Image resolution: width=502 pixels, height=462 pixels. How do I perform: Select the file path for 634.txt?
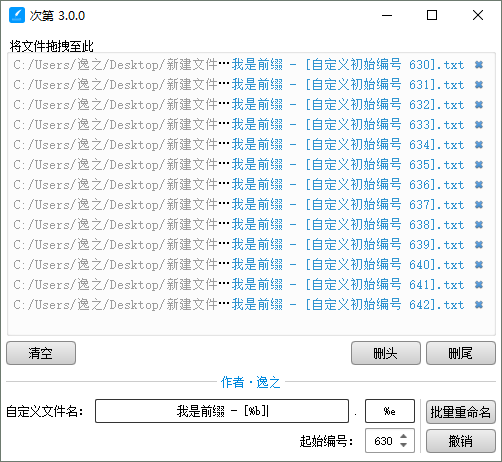(239, 145)
